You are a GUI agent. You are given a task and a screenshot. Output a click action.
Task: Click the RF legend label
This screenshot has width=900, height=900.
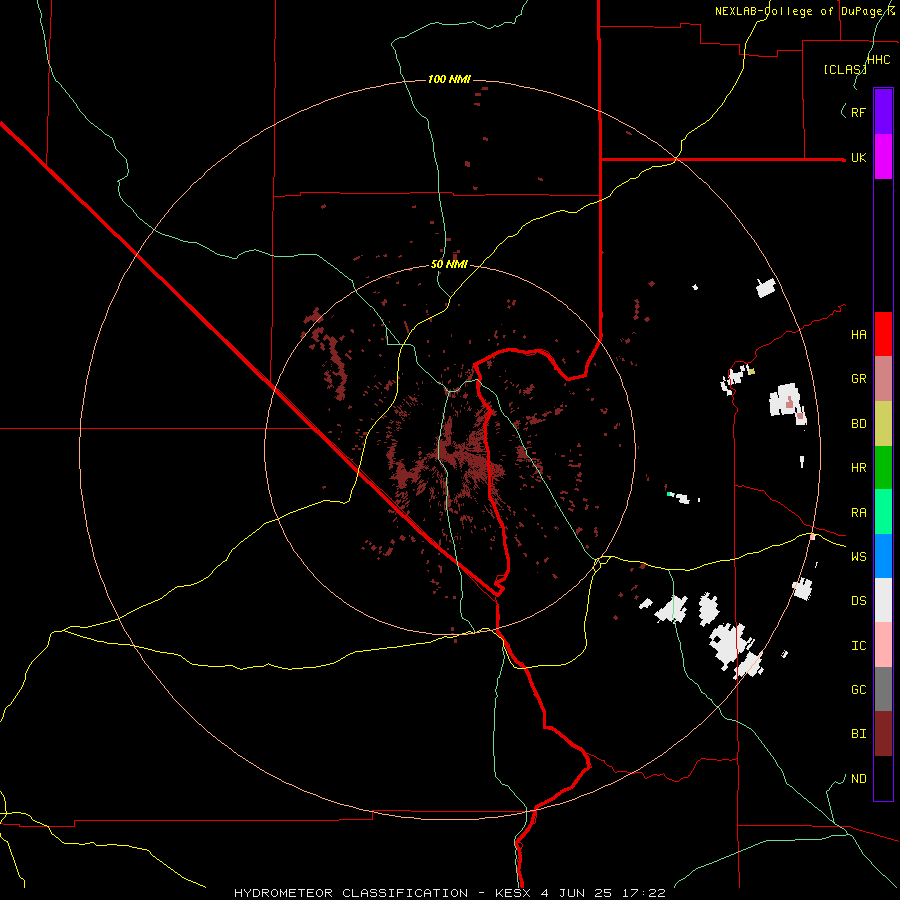coord(858,112)
